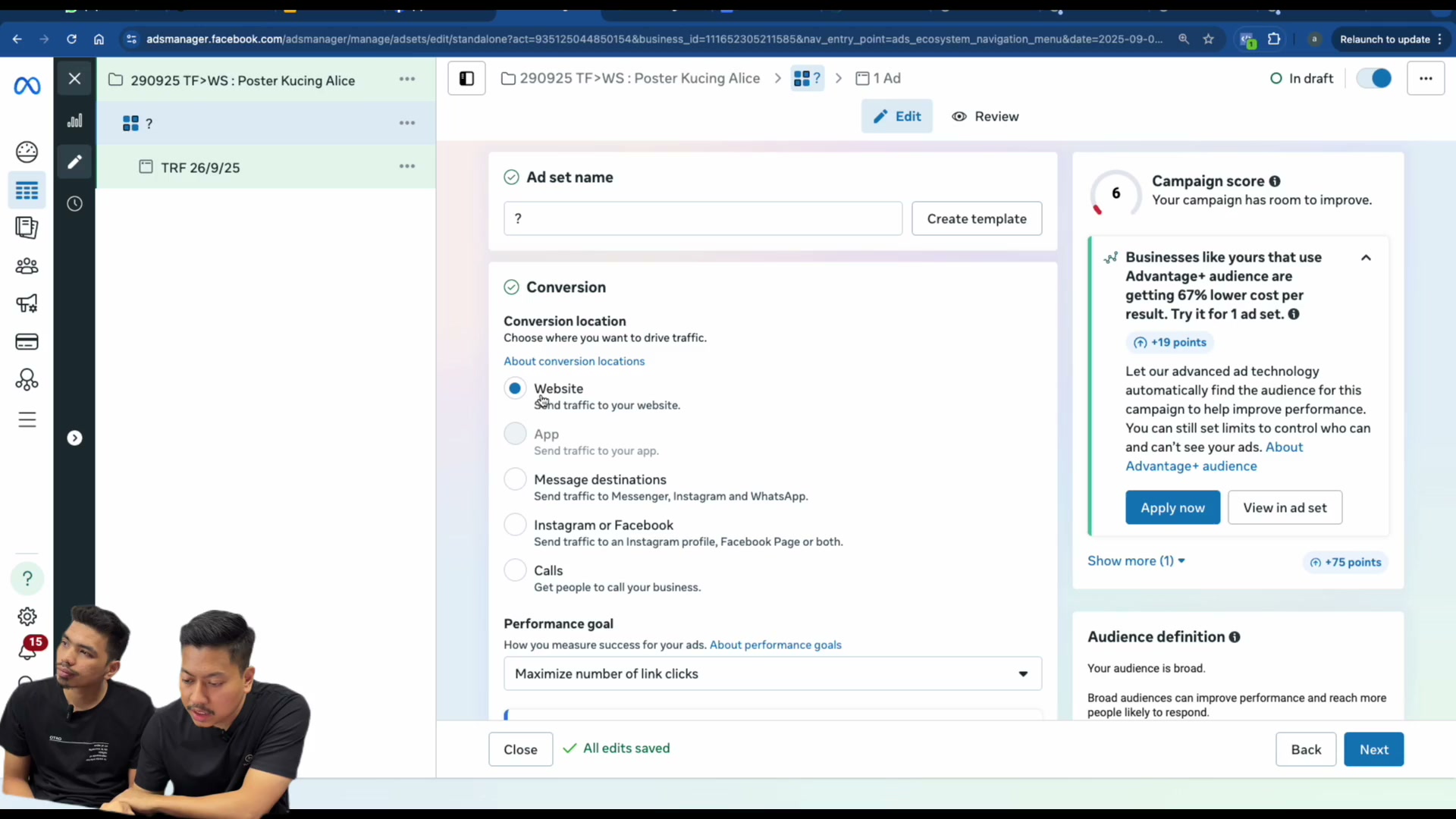The image size is (1456, 819).
Task: Open the Billing card icon
Action: 27,342
